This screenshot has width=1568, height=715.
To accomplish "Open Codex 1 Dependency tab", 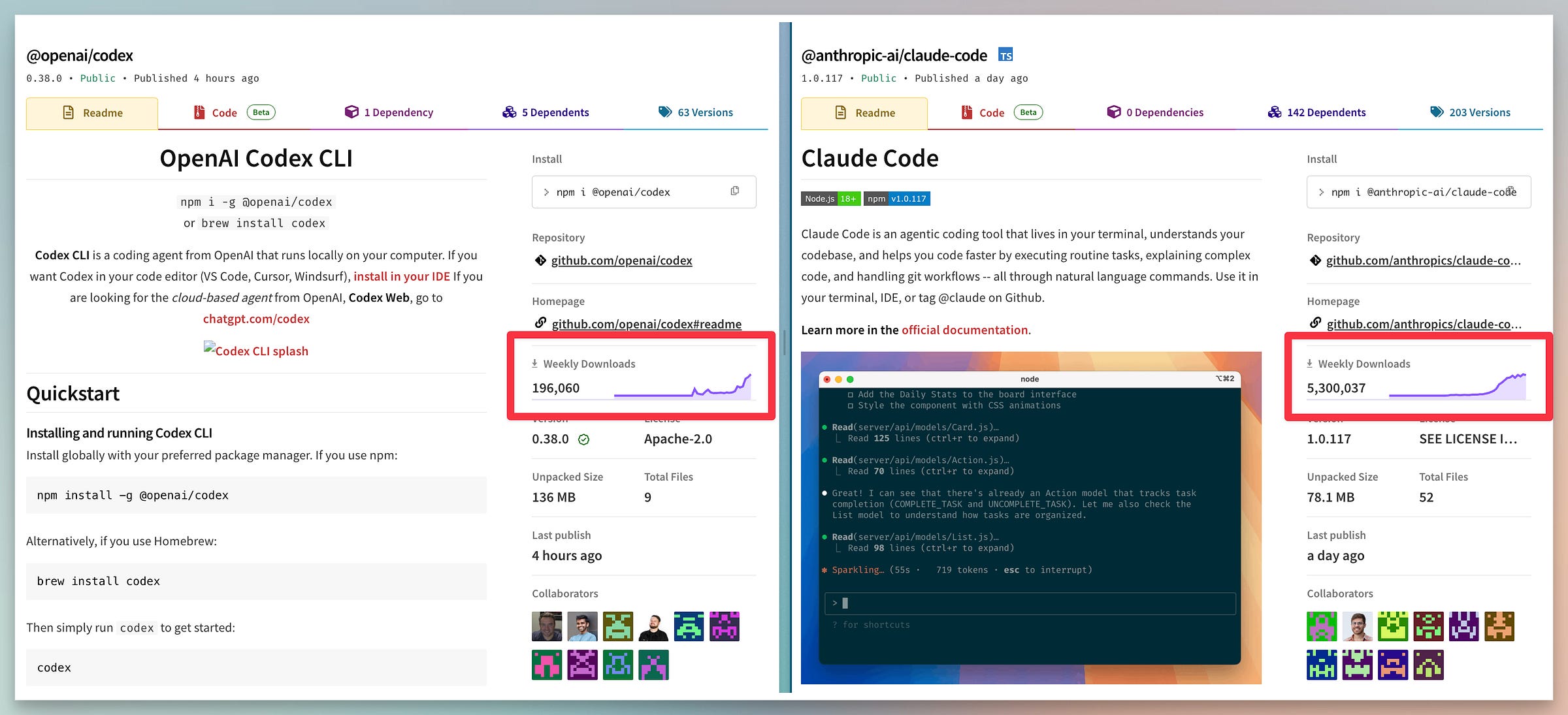I will 389,112.
